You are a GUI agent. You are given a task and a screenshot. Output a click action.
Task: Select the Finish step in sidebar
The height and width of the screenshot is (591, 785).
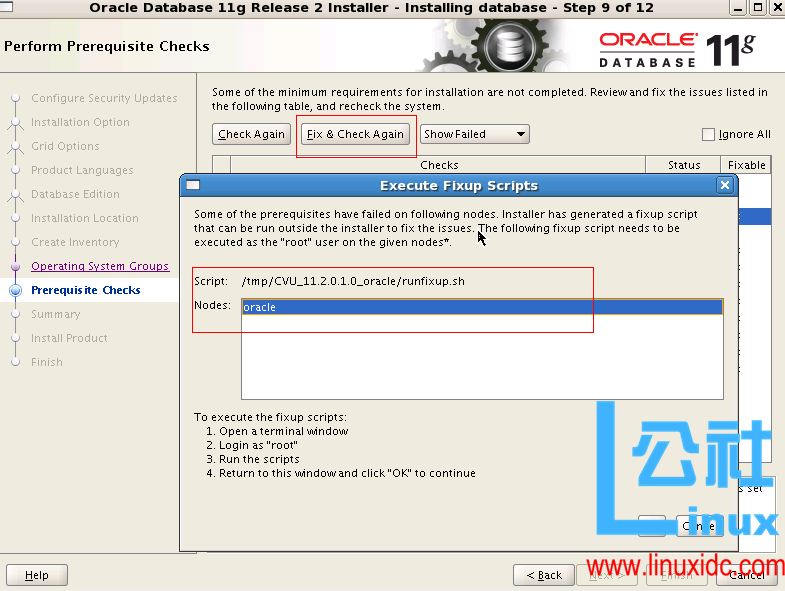pos(47,362)
